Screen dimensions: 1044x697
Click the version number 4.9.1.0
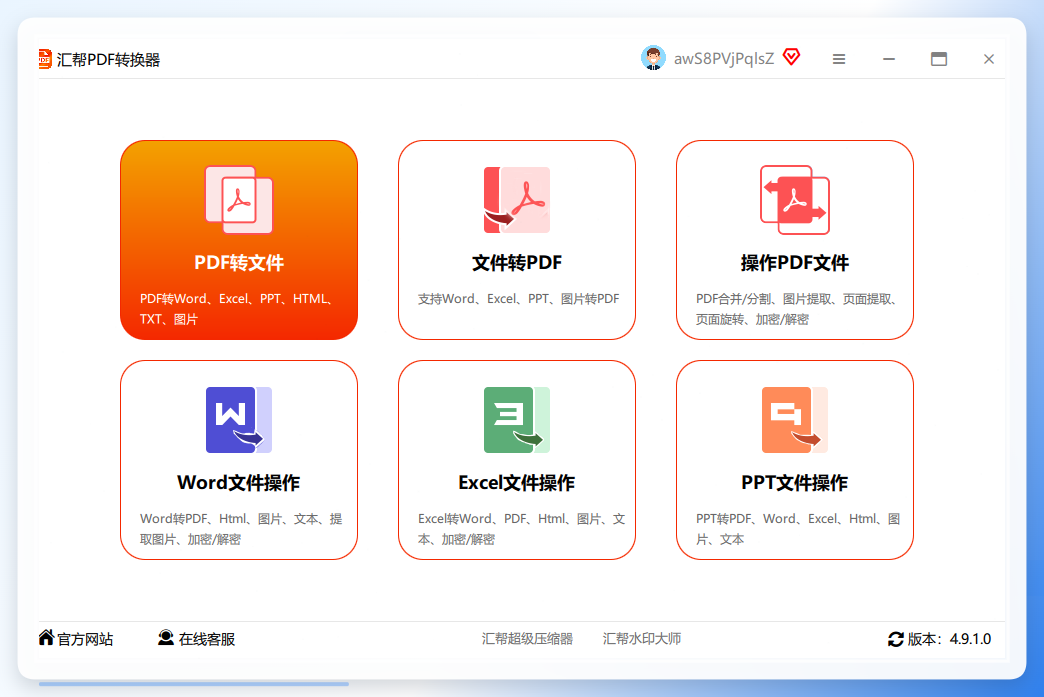pos(970,639)
